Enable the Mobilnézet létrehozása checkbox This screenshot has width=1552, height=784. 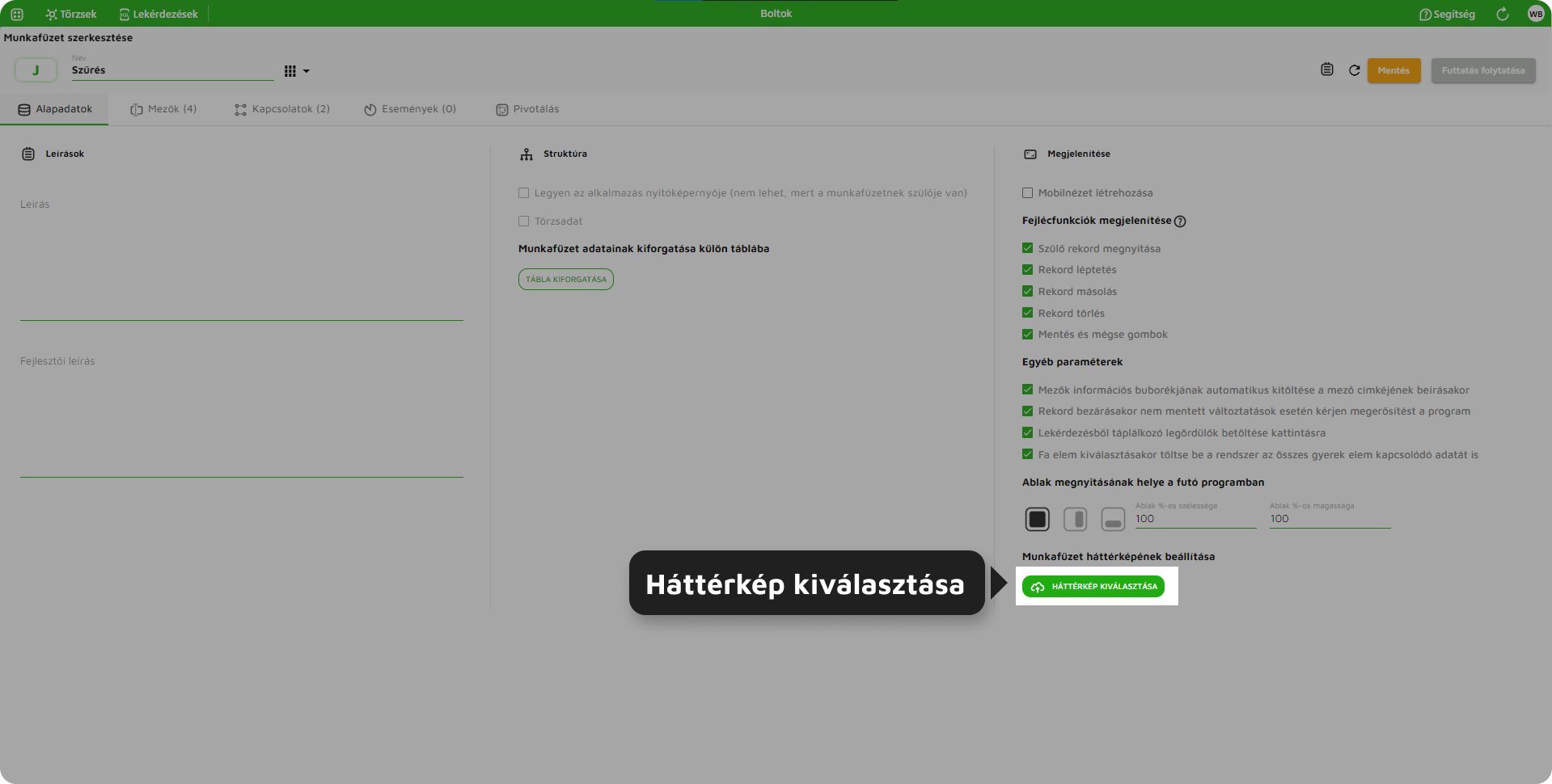[x=1027, y=193]
